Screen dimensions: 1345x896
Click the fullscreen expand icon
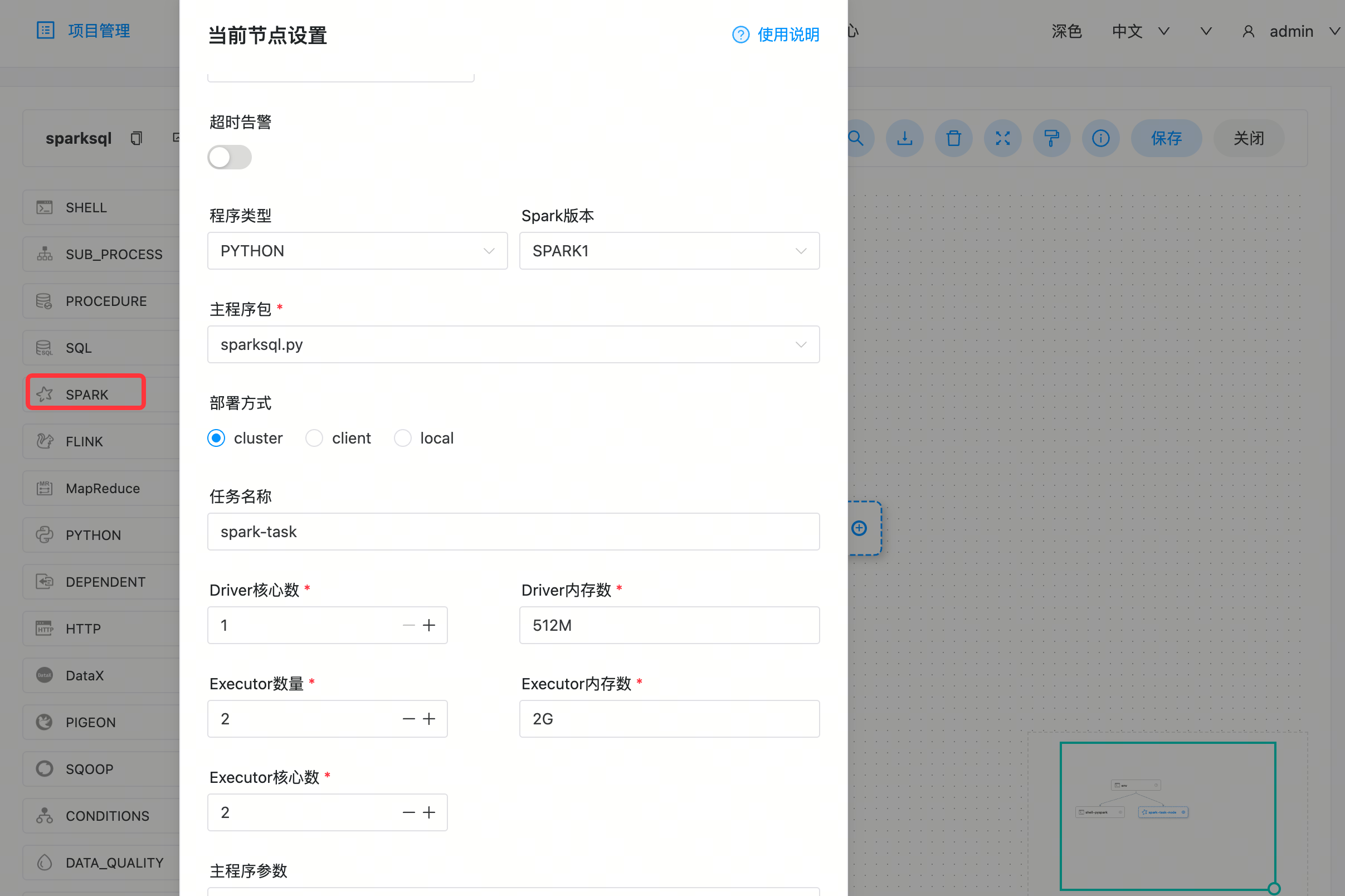[1002, 138]
